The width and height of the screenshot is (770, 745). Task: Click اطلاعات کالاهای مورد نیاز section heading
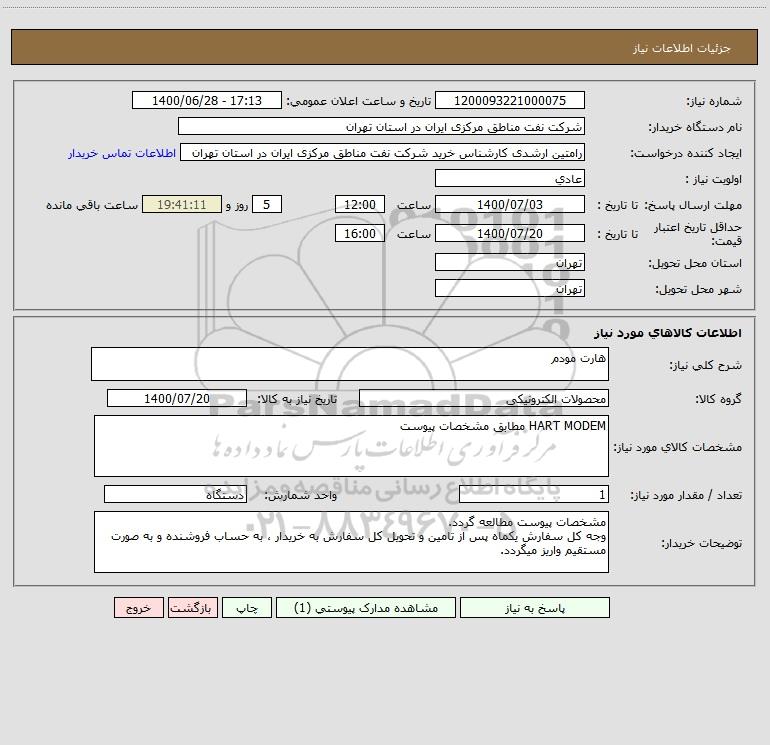click(668, 333)
